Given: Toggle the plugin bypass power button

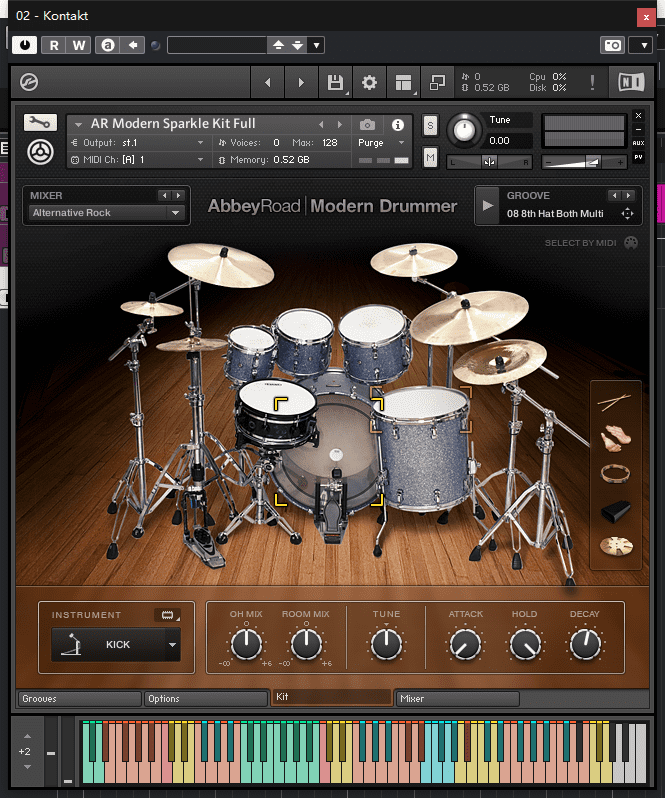Looking at the screenshot, I should point(24,45).
